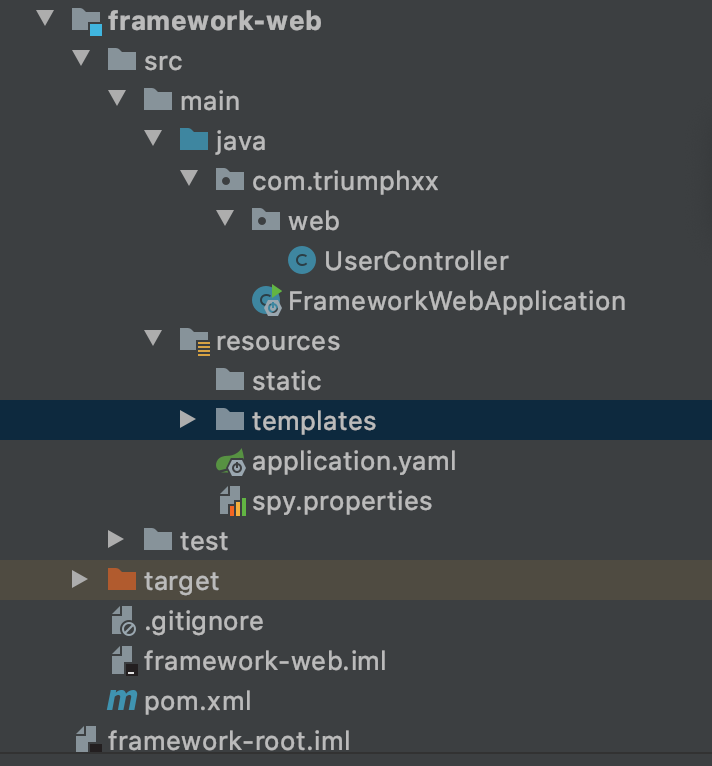The image size is (712, 766).
Task: Expand the target directory arrow
Action: [80, 580]
